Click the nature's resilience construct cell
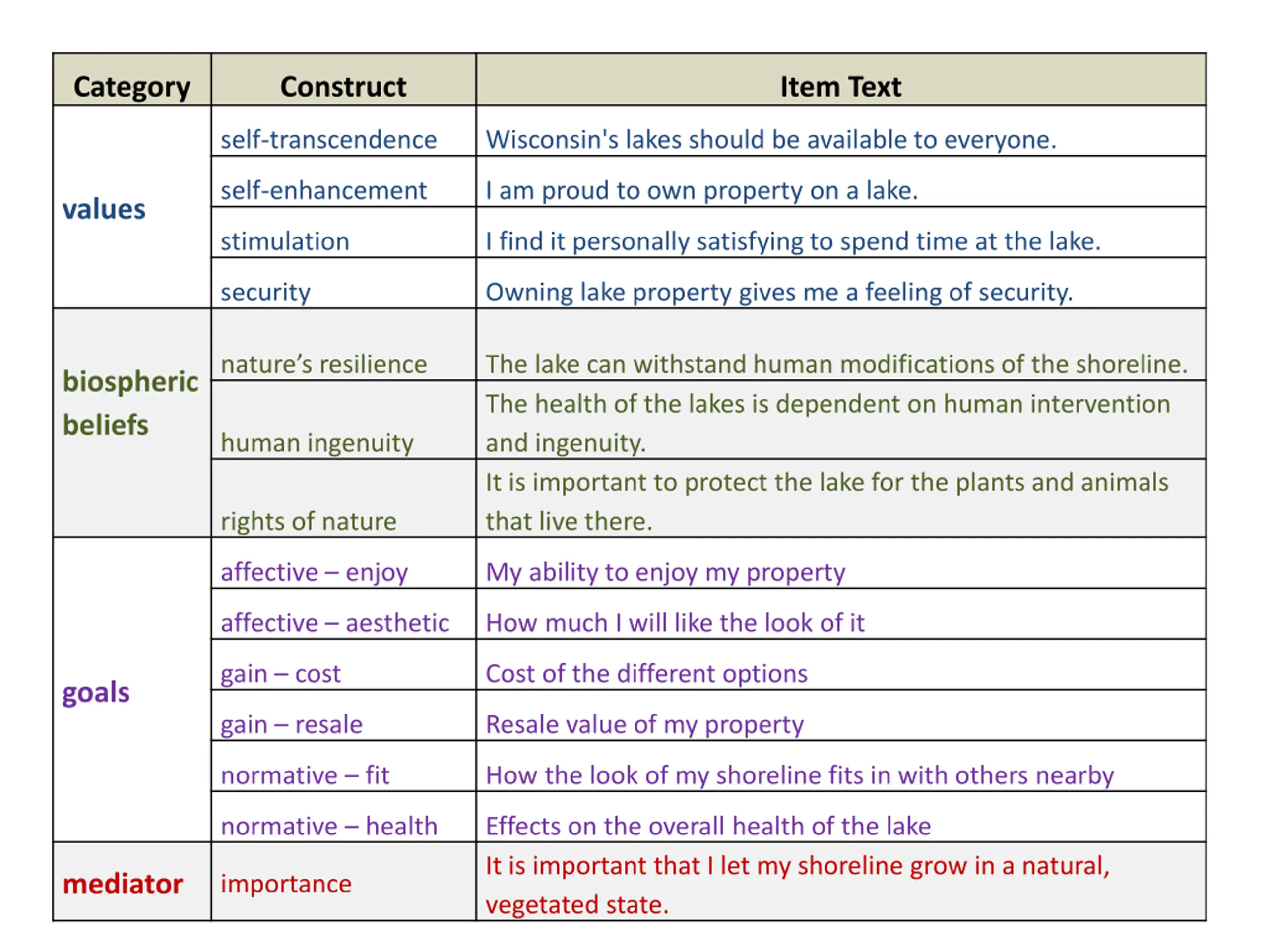Screen dimensions: 1270x952 point(343,344)
